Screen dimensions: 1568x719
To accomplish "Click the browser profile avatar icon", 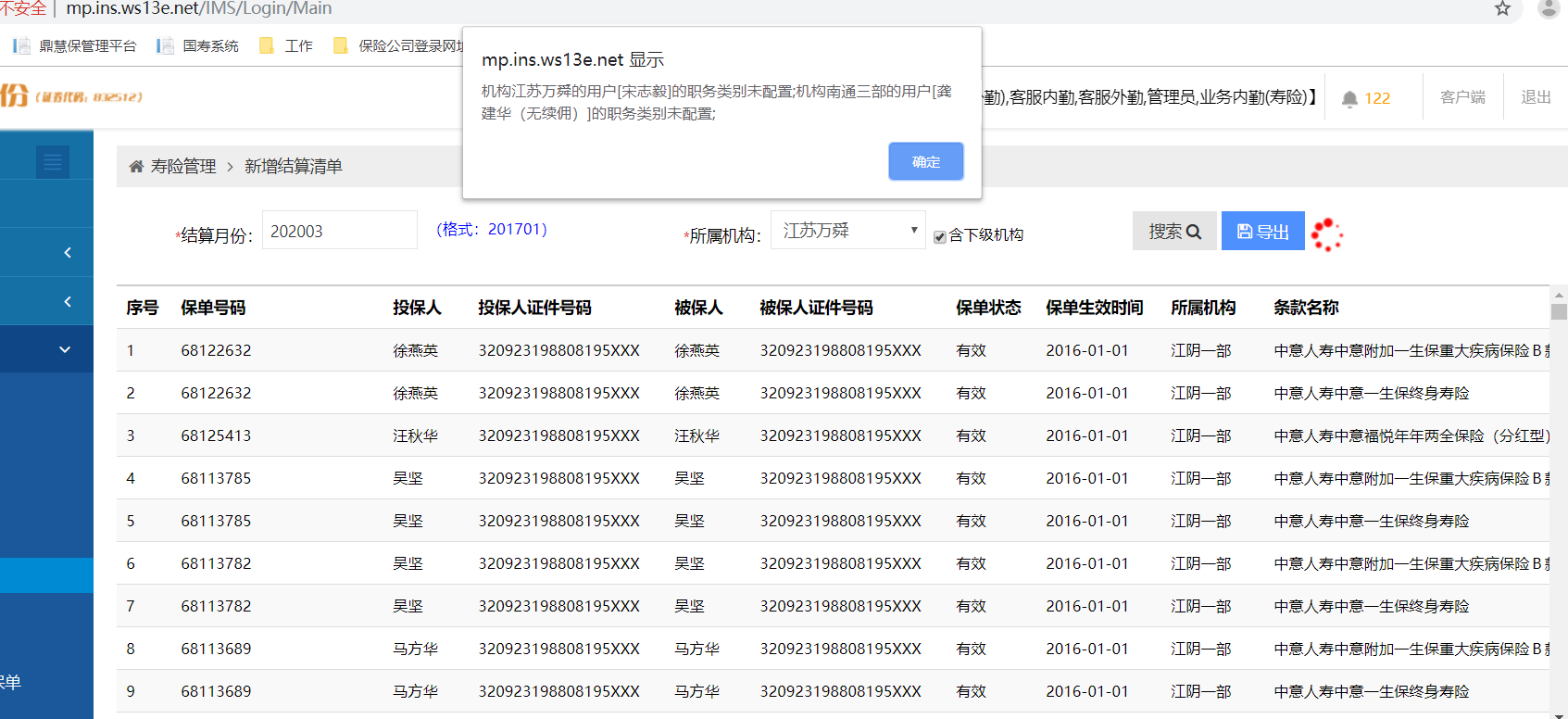I will [x=1548, y=9].
